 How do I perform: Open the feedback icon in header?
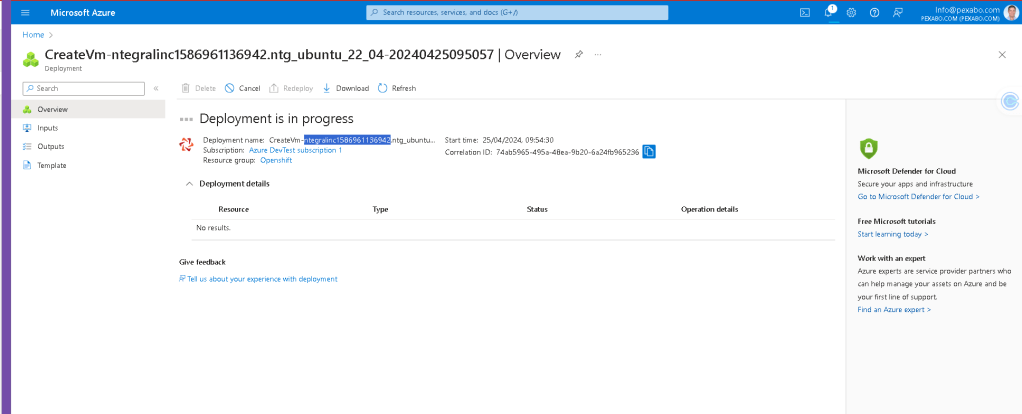(898, 12)
